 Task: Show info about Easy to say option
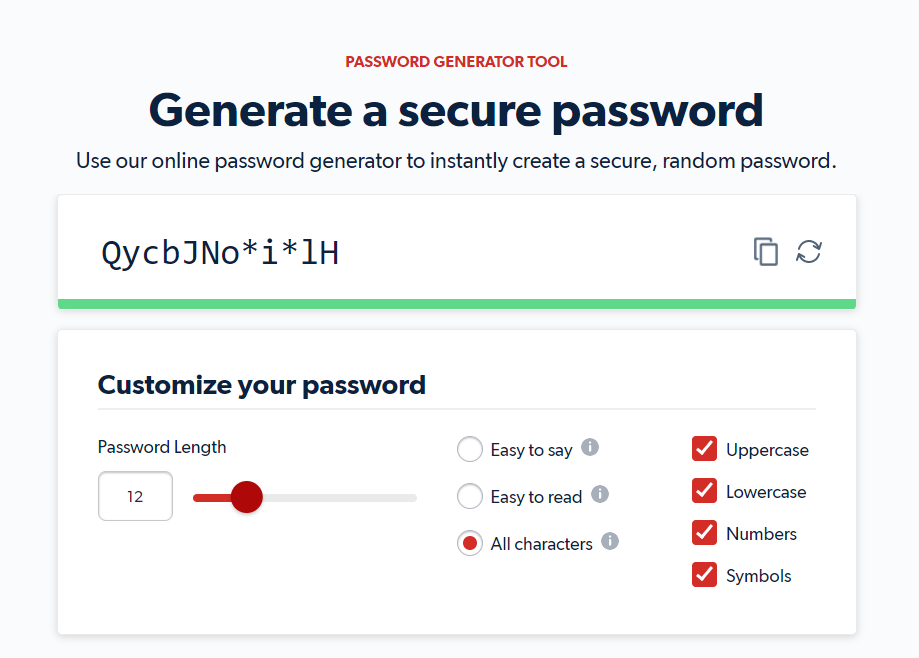[590, 448]
